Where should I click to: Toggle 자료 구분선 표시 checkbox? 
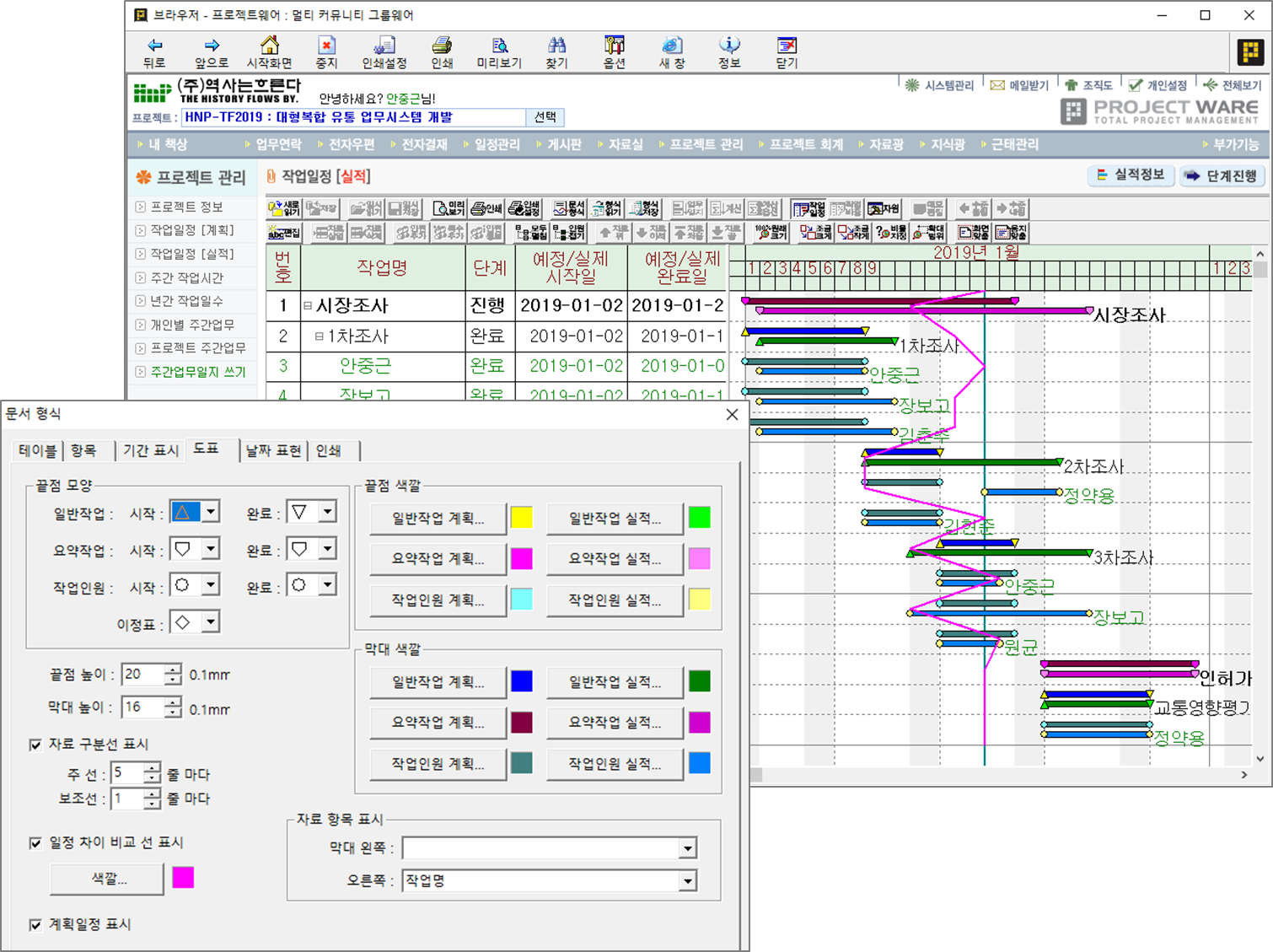(x=35, y=745)
